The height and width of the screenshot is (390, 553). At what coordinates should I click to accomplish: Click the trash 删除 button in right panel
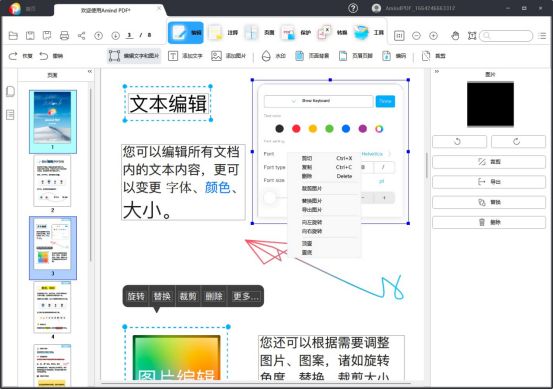click(489, 223)
